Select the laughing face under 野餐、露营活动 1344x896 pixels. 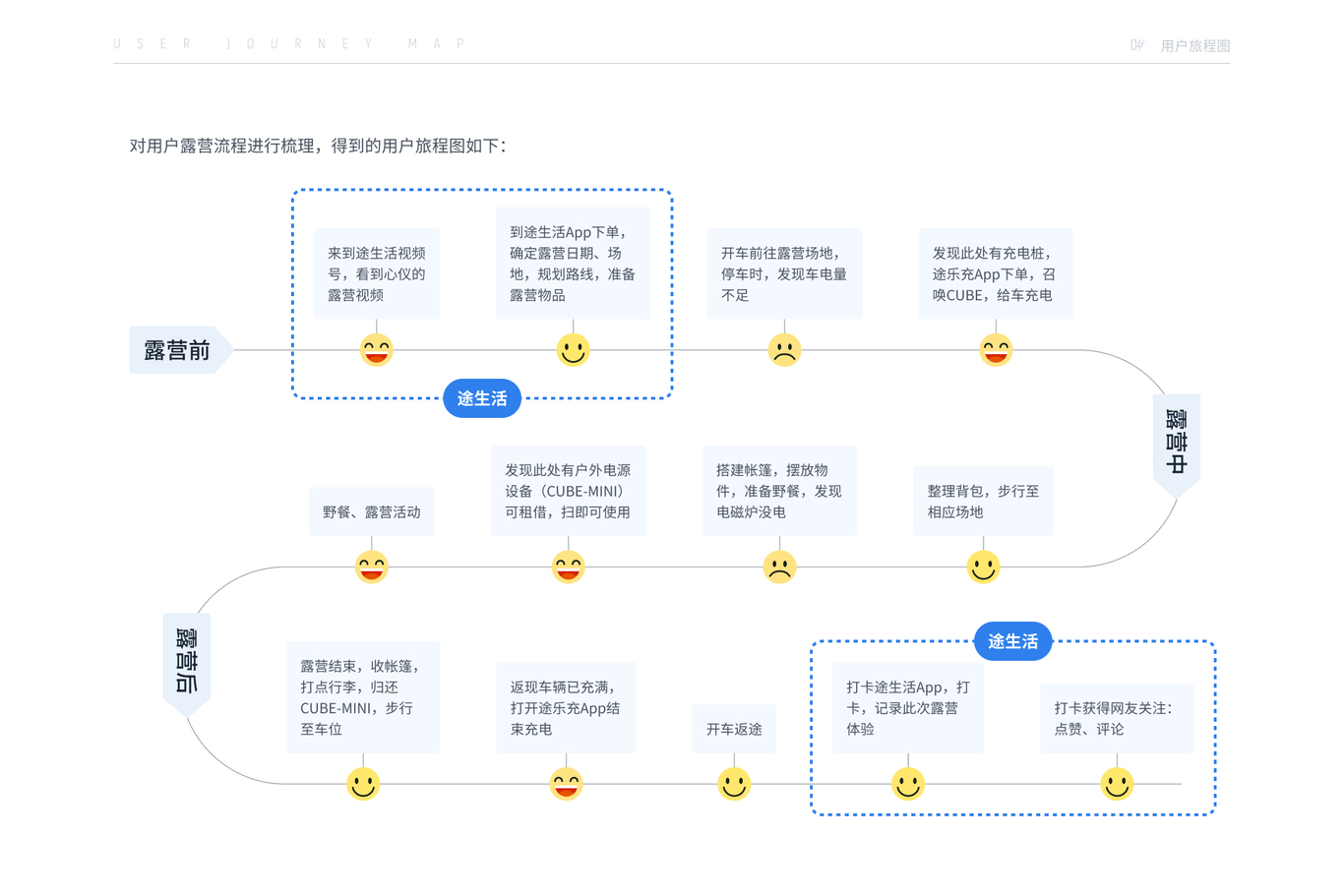coord(372,567)
